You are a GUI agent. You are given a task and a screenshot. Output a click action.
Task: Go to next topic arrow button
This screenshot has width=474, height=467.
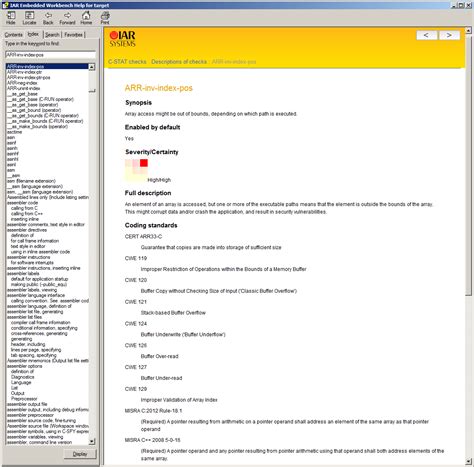click(449, 35)
